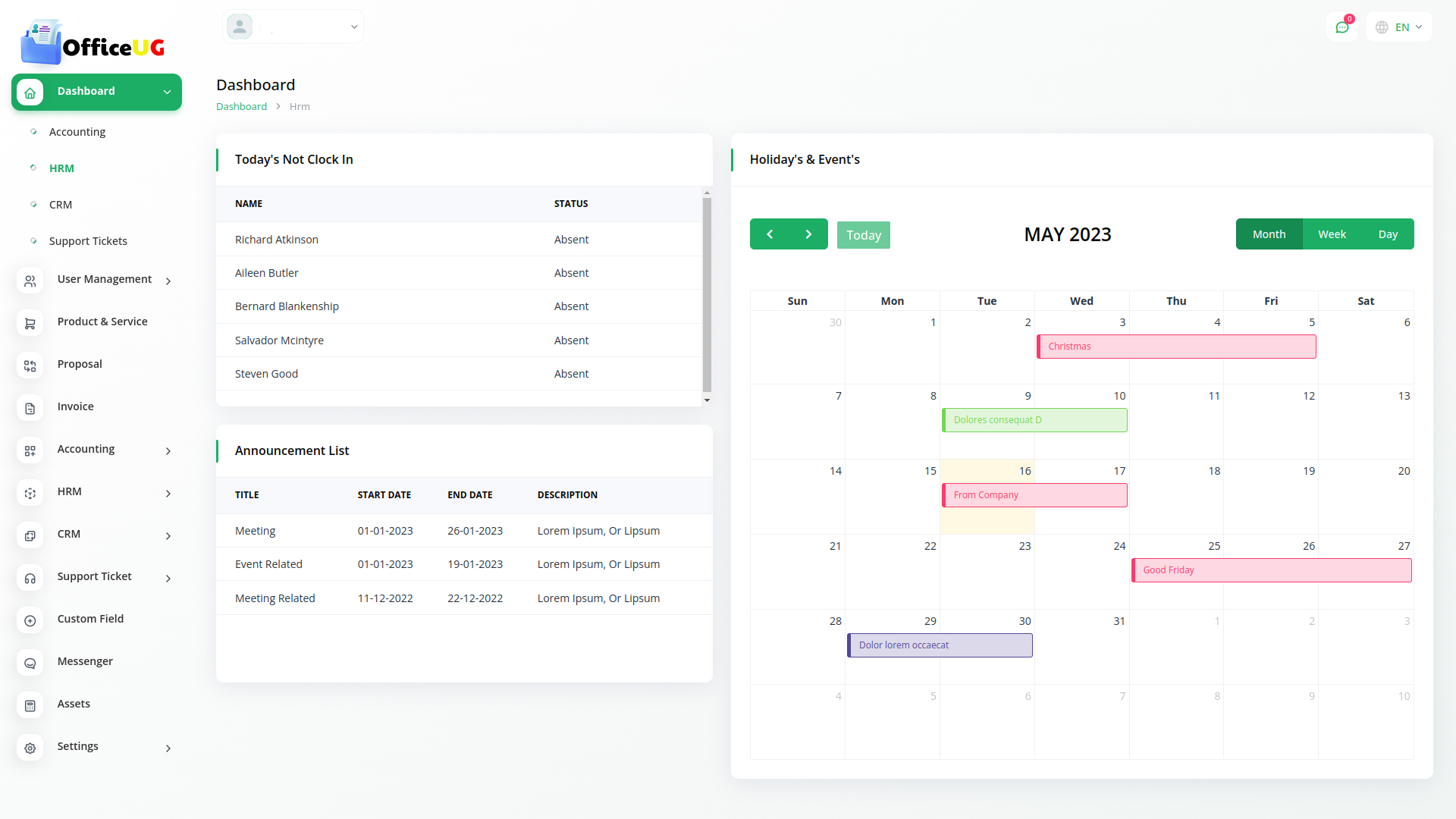Image resolution: width=1456 pixels, height=819 pixels.
Task: Click Salvador Mcintyre in the list
Action: click(279, 340)
